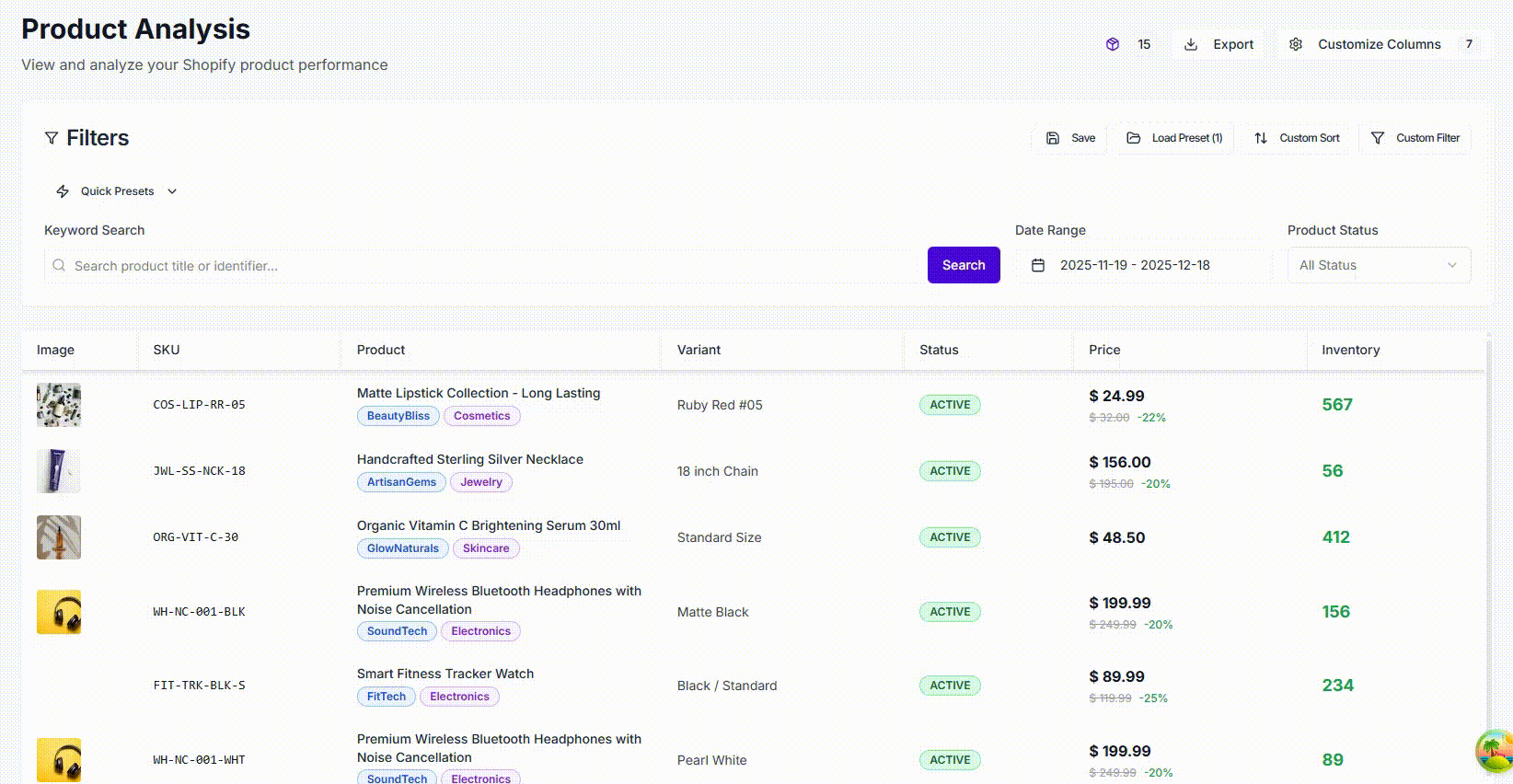
Task: Click the Export download icon
Action: [1191, 44]
